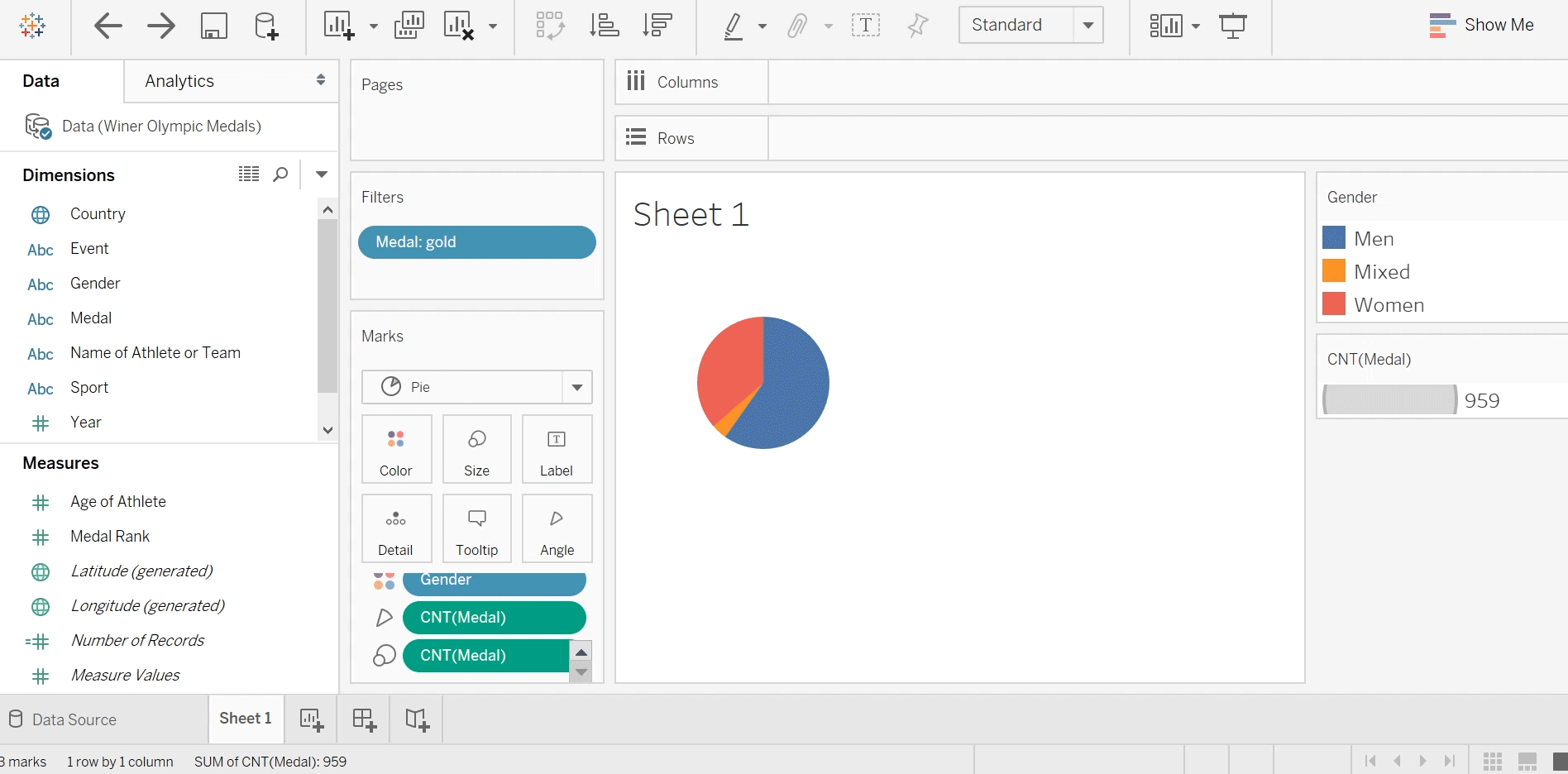Screen dimensions: 1568x774
Task: Click the group members paperclip icon
Action: click(x=797, y=26)
